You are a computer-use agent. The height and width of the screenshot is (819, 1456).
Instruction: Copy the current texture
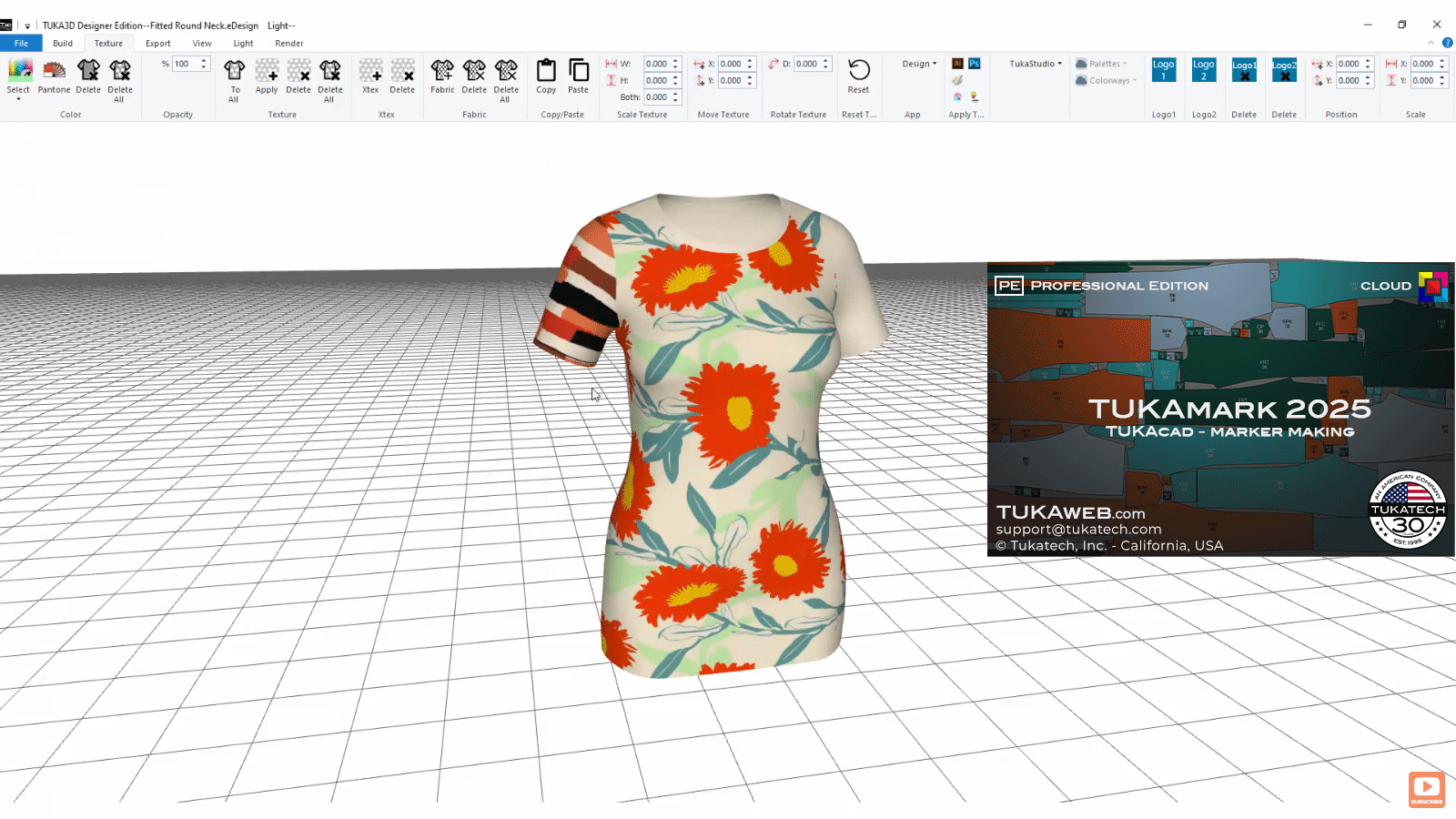[x=545, y=77]
